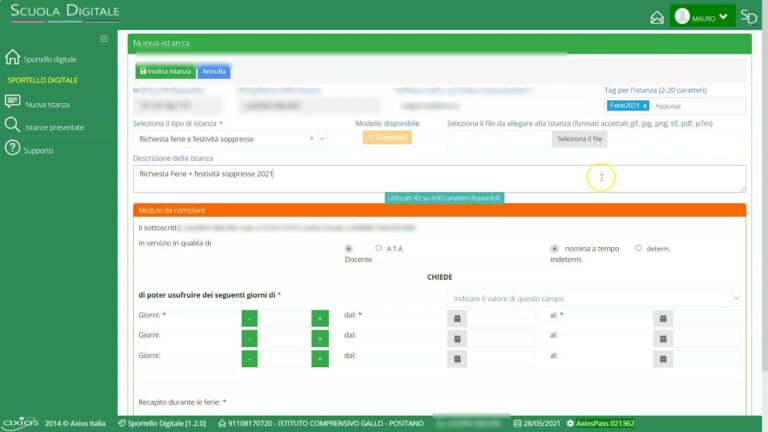The width and height of the screenshot is (768, 432).
Task: Click the characters used counter label
Action: click(444, 198)
